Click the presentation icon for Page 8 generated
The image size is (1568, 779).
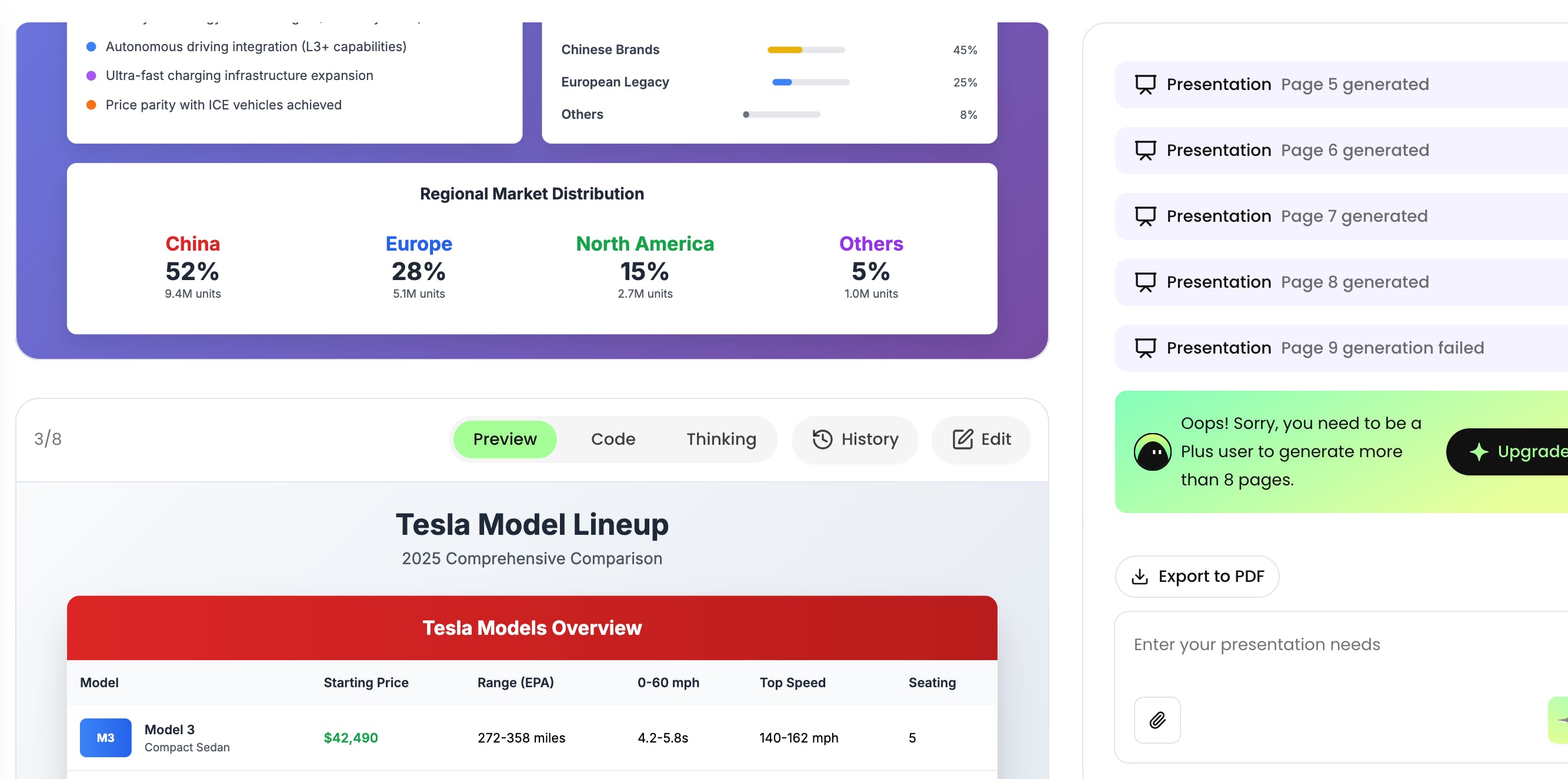click(1145, 282)
